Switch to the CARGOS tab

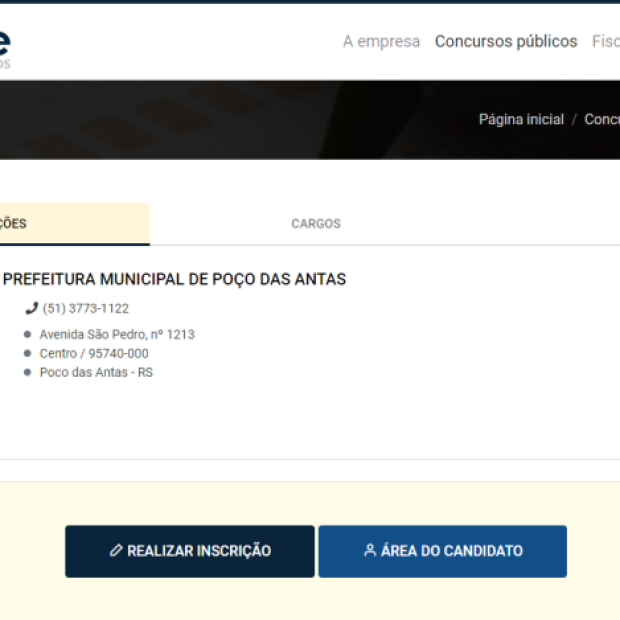point(316,224)
